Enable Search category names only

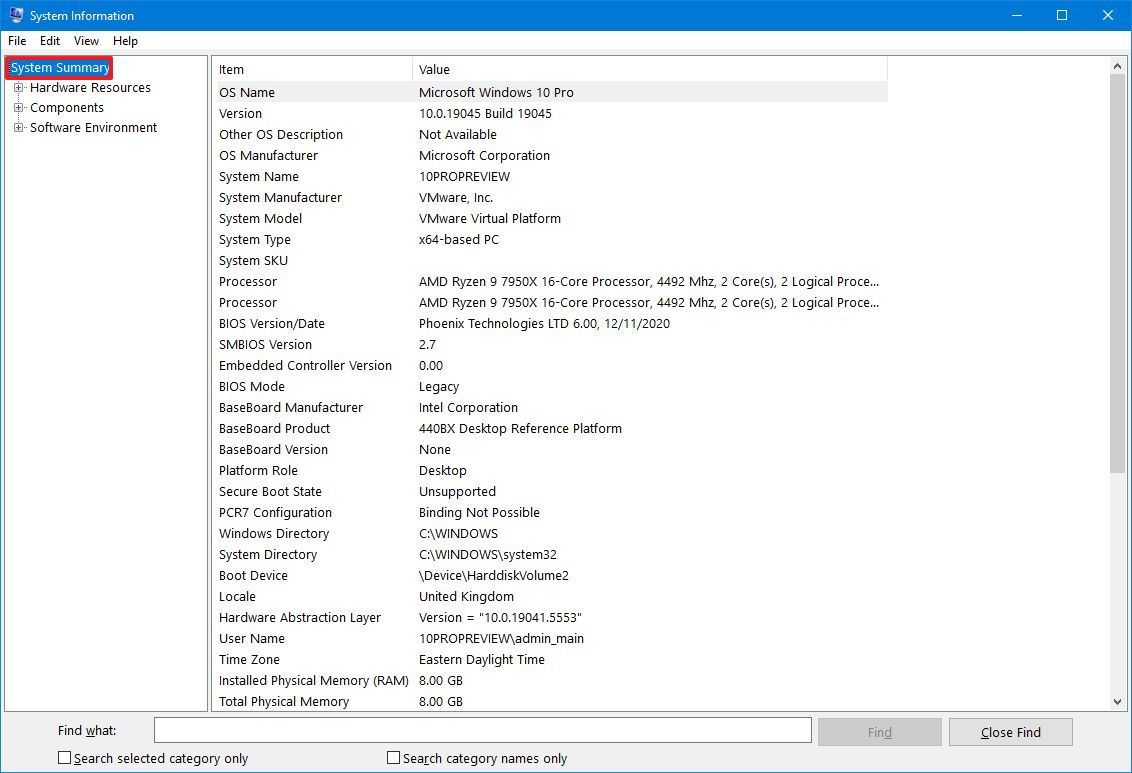click(392, 758)
